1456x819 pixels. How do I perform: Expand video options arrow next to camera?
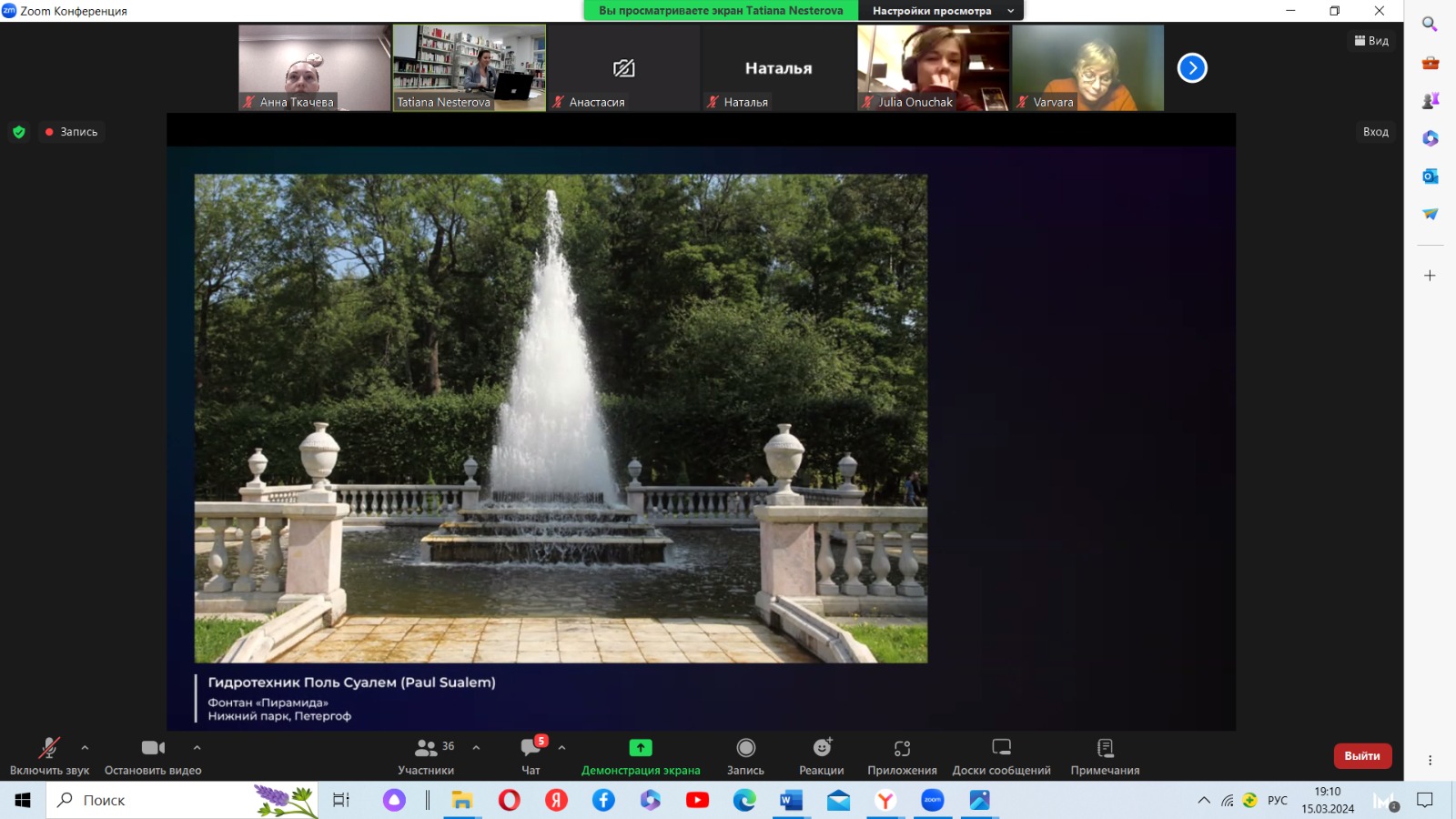click(x=197, y=747)
